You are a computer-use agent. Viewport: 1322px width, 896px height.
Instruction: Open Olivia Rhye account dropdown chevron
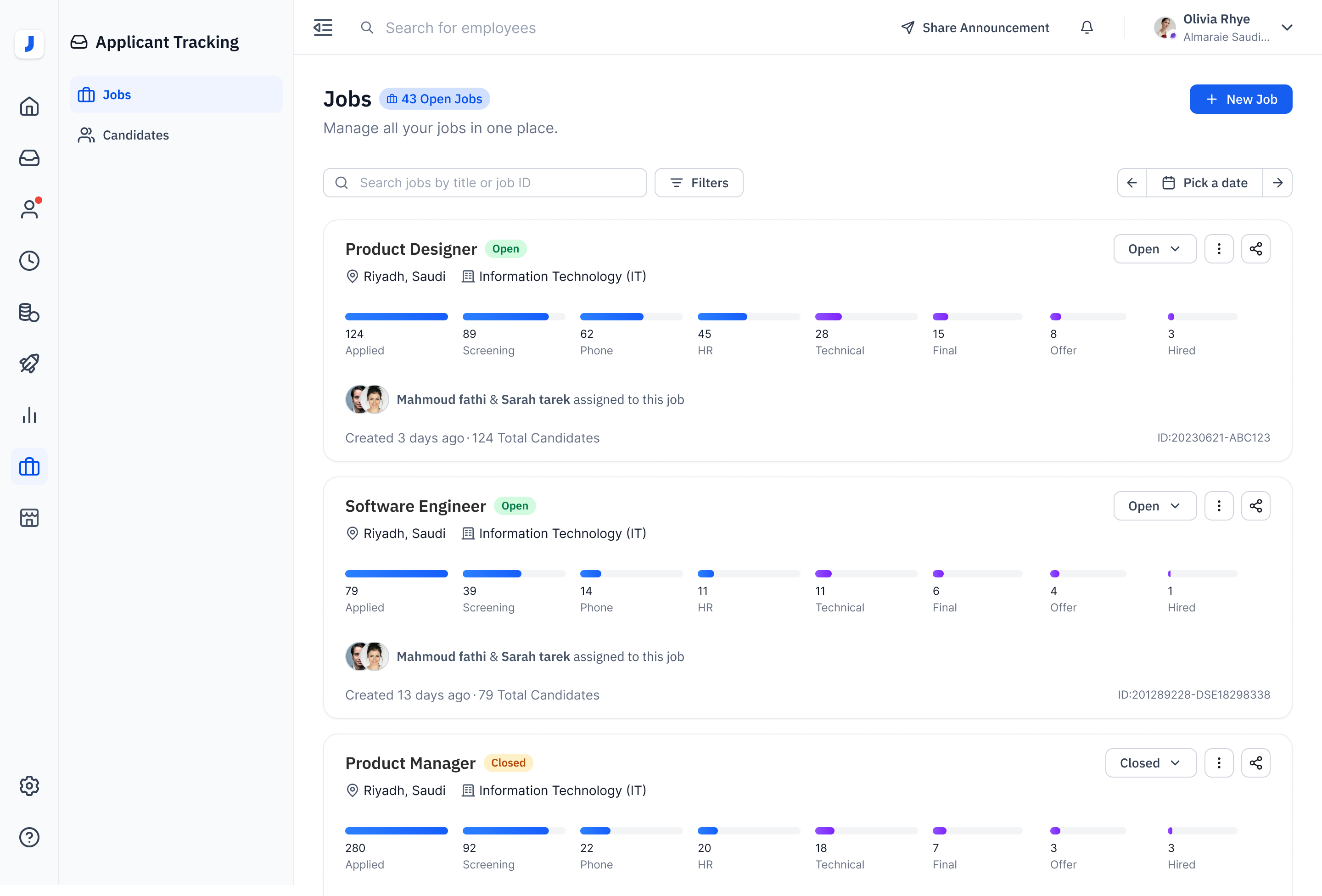(x=1287, y=27)
